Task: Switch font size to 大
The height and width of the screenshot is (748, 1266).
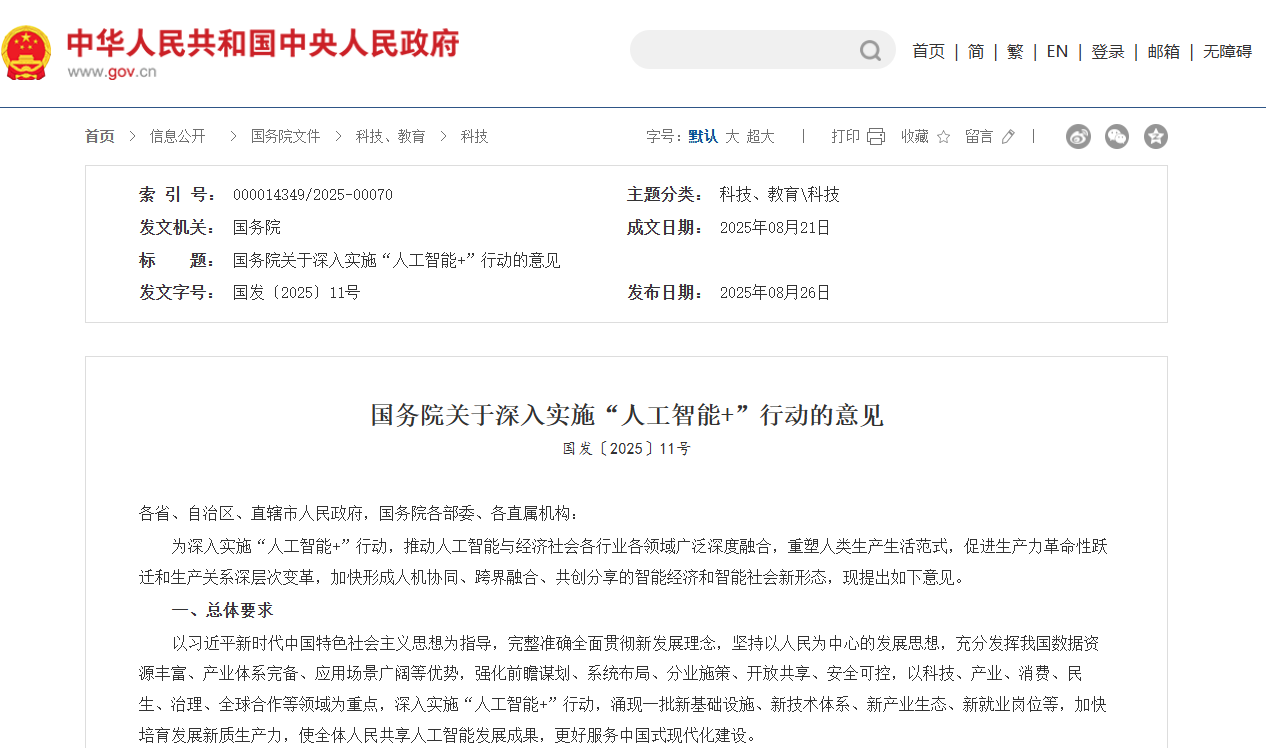Action: point(732,137)
